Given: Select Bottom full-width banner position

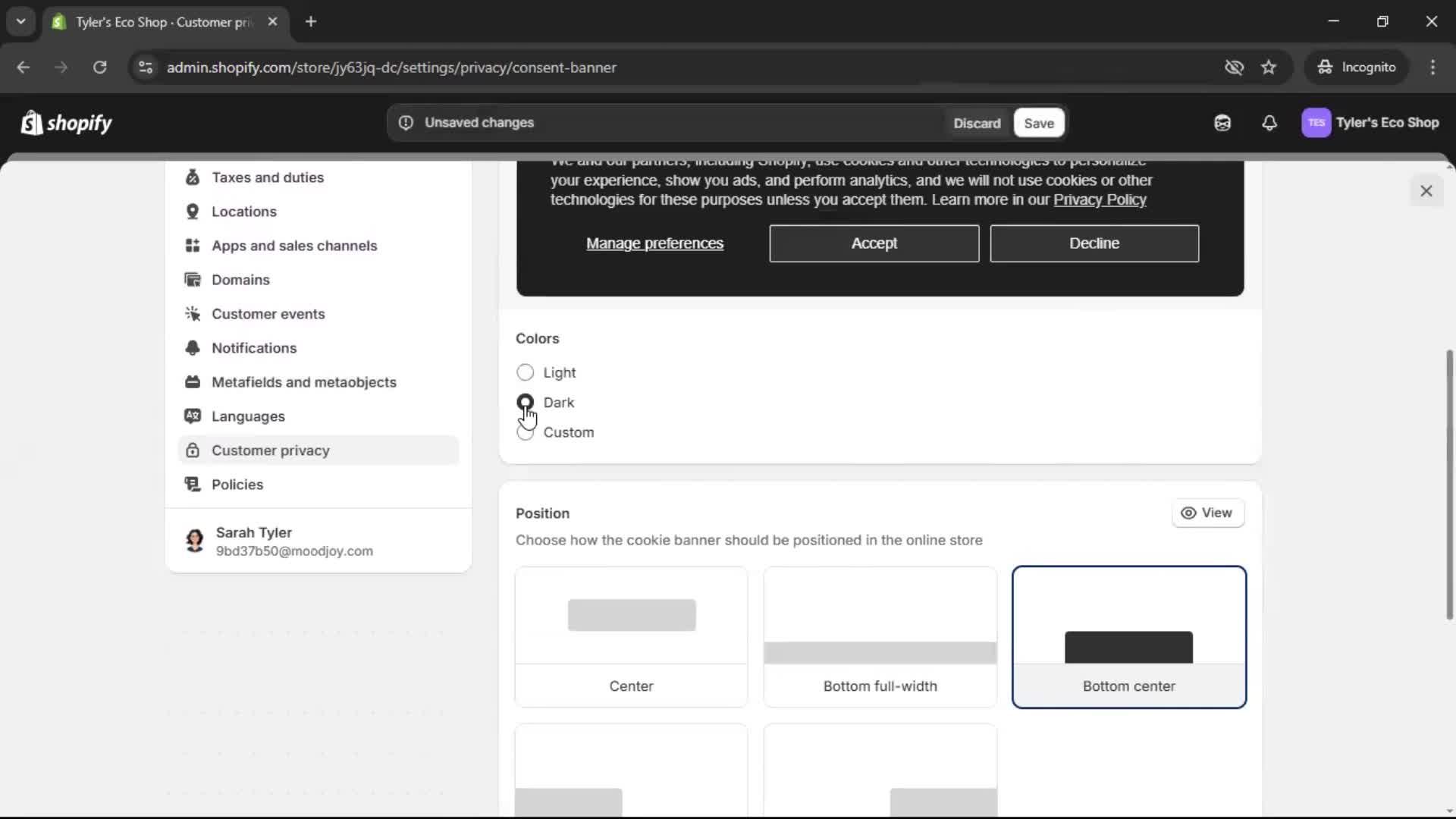Looking at the screenshot, I should (880, 637).
